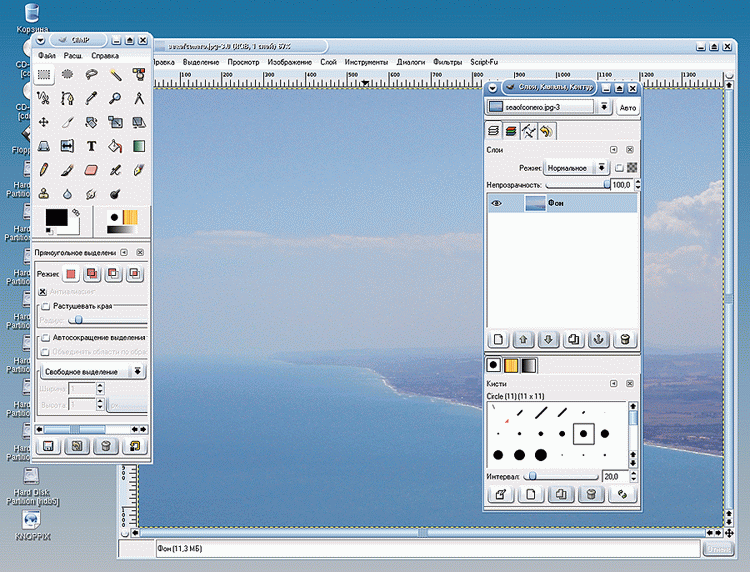Toggle visibility eye of Фон layer

pos(496,203)
